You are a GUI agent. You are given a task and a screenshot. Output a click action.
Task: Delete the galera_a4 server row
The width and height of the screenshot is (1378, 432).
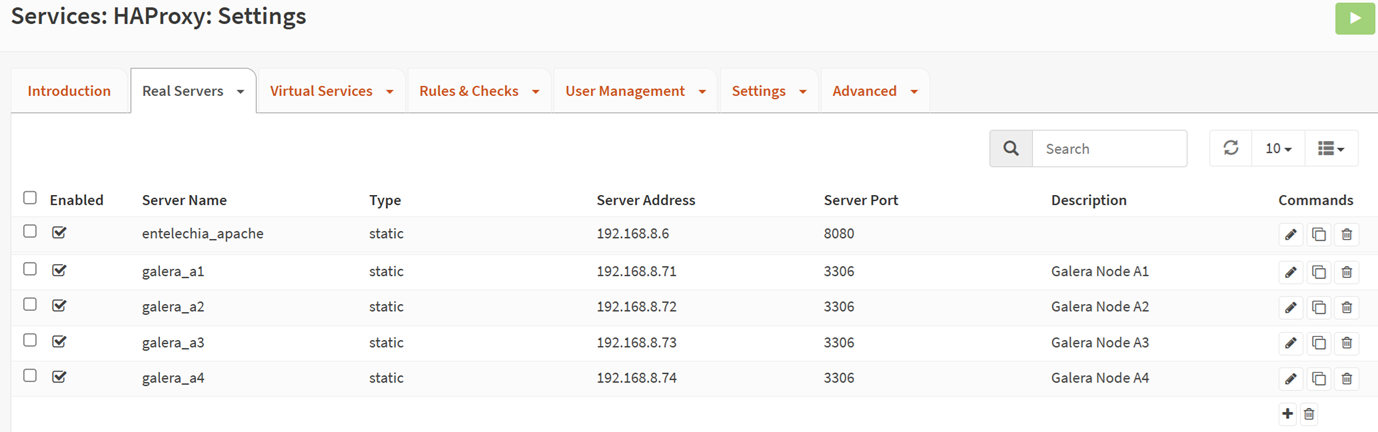click(x=1346, y=379)
